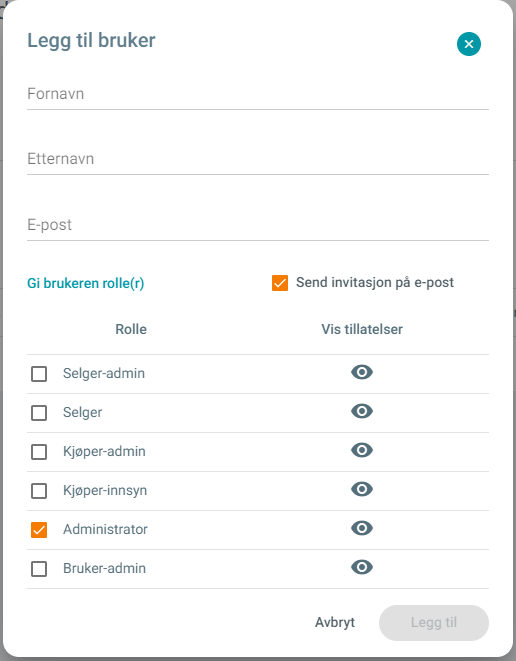This screenshot has width=516, height=661.
Task: Disable Send invitasjon på e-post checkbox
Action: pyautogui.click(x=280, y=283)
